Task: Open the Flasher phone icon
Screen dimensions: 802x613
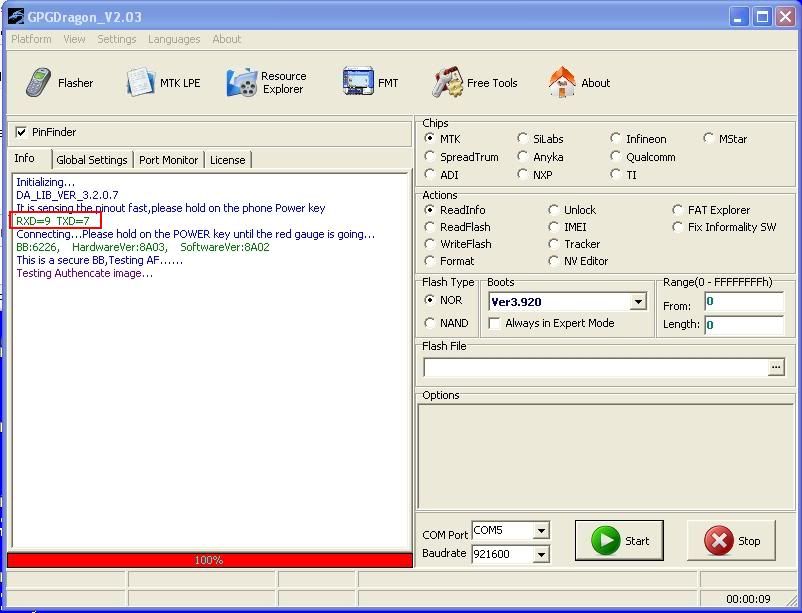Action: click(x=40, y=83)
